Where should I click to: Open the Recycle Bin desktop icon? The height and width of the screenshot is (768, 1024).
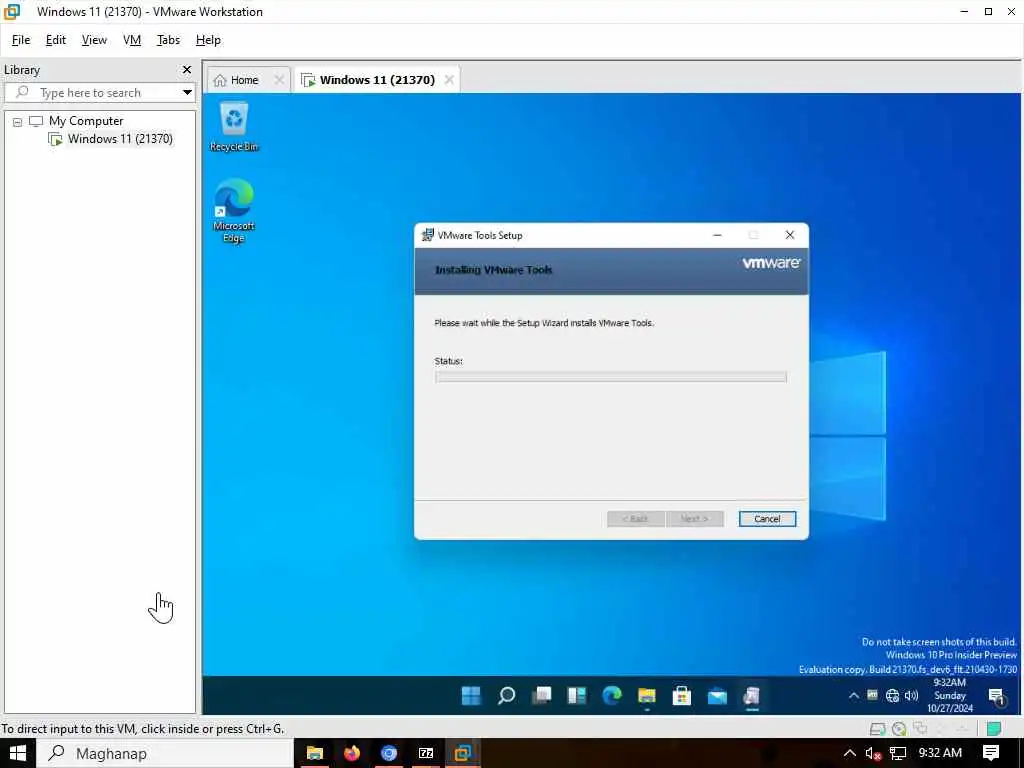click(x=234, y=127)
